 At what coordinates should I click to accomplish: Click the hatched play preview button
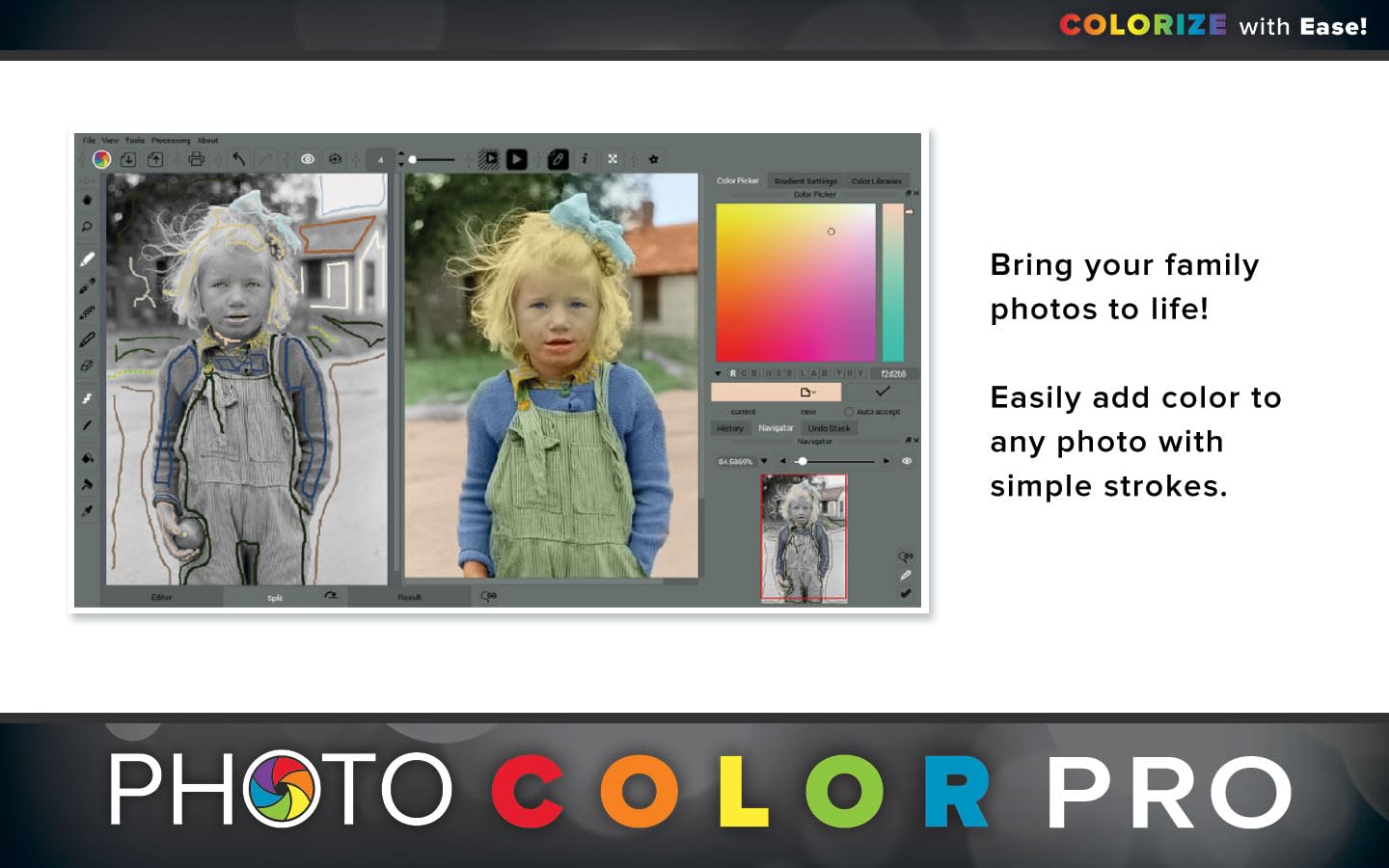click(x=490, y=159)
